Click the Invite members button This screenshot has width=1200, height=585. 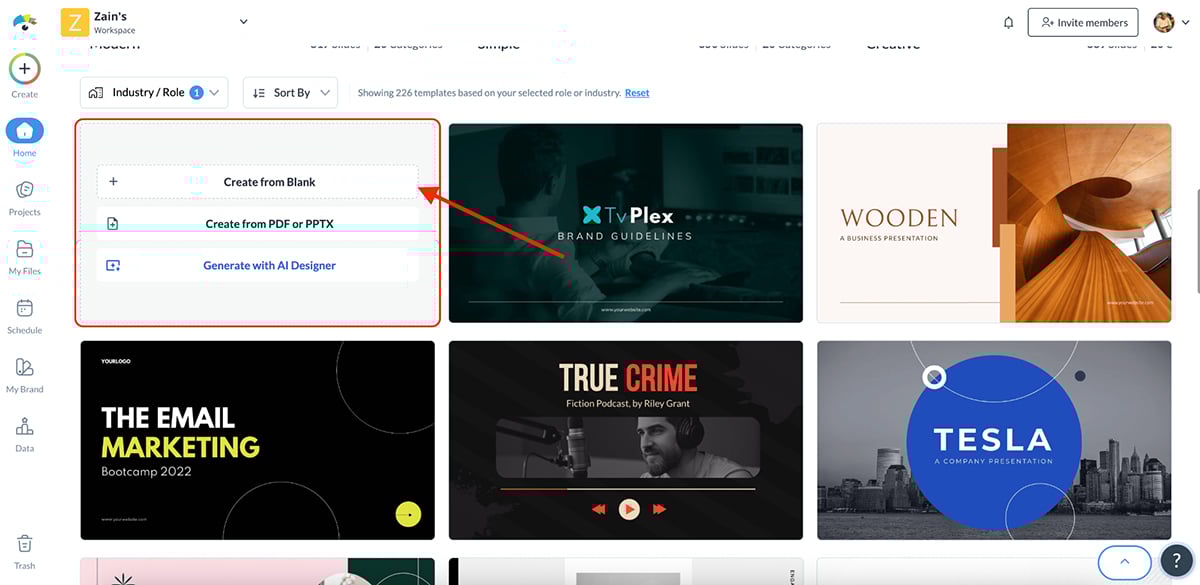[x=1083, y=22]
